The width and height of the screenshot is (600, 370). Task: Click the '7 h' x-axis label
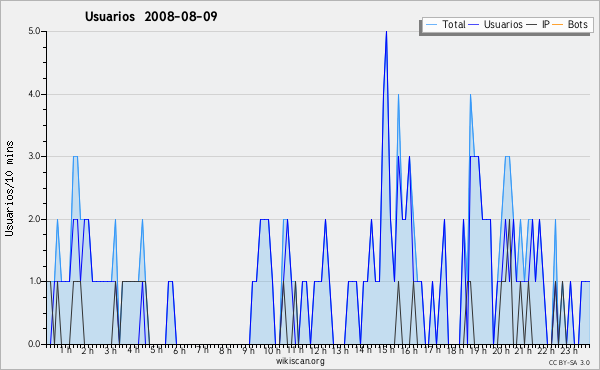pyautogui.click(x=202, y=350)
